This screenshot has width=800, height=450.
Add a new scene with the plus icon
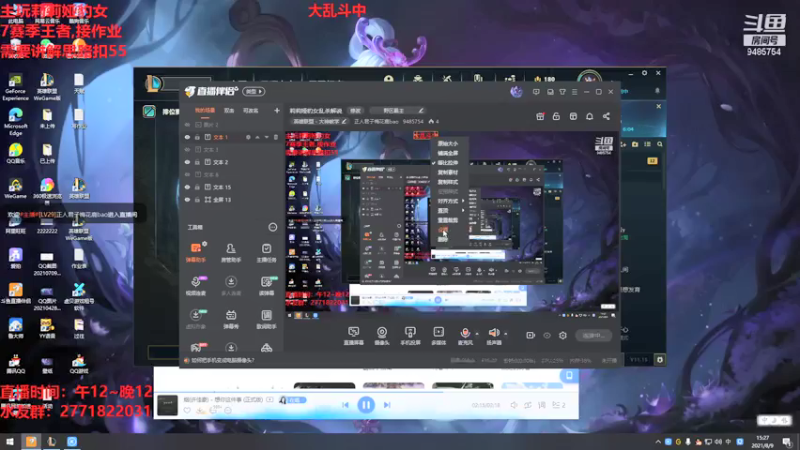[277, 110]
